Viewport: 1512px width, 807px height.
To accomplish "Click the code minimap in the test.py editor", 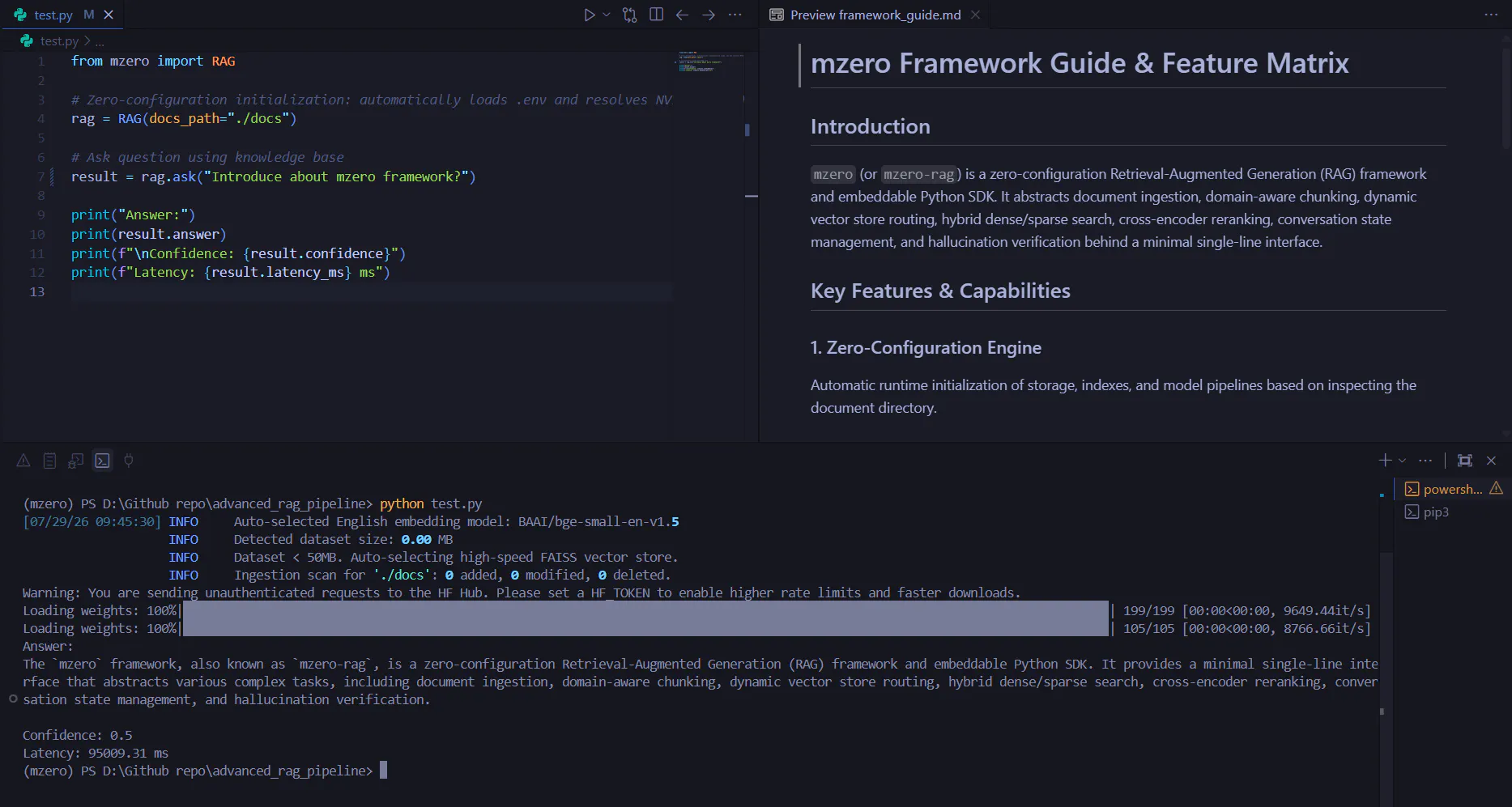I will (709, 62).
